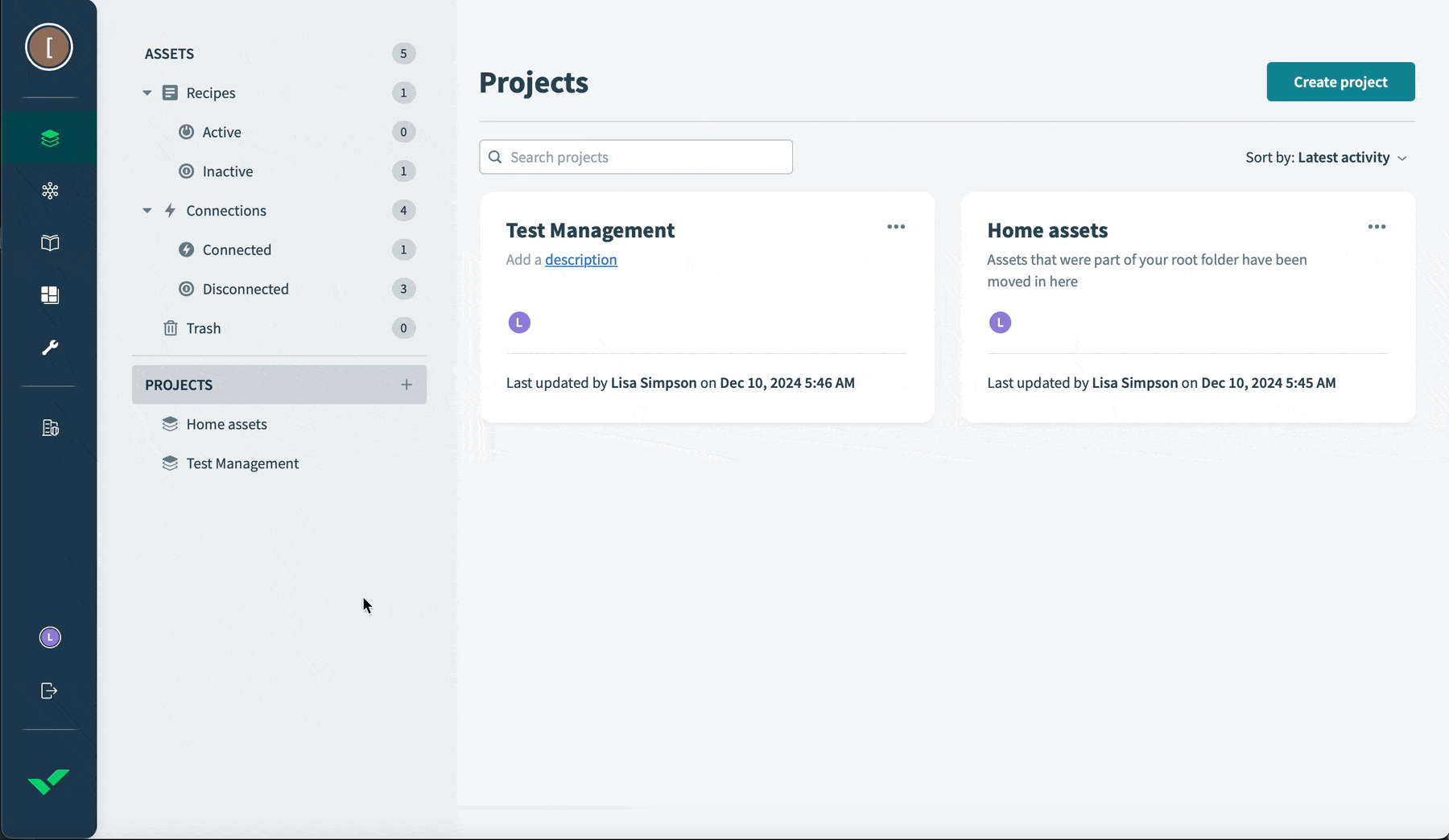The image size is (1449, 840).
Task: Click the Create project button
Action: tap(1340, 81)
